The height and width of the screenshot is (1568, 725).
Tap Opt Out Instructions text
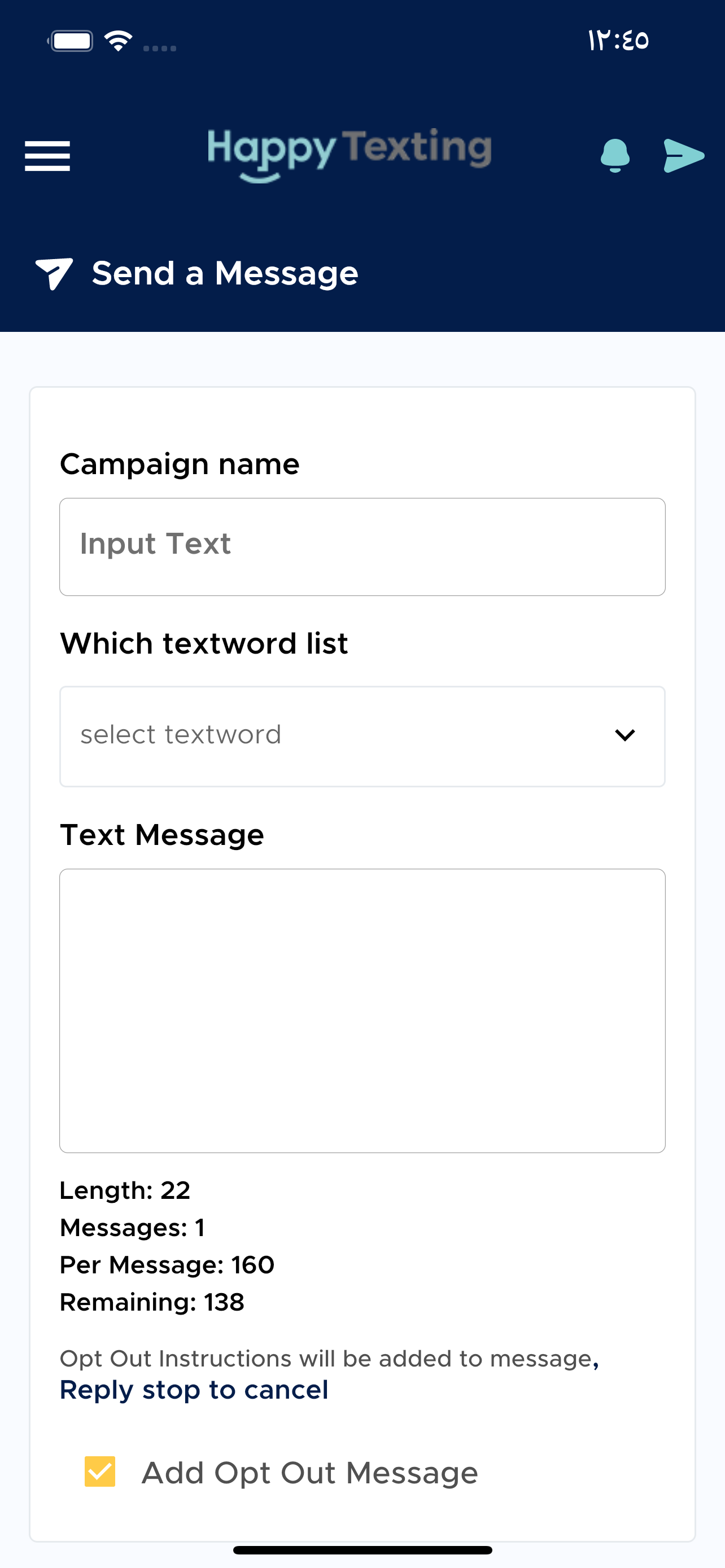(x=329, y=1359)
